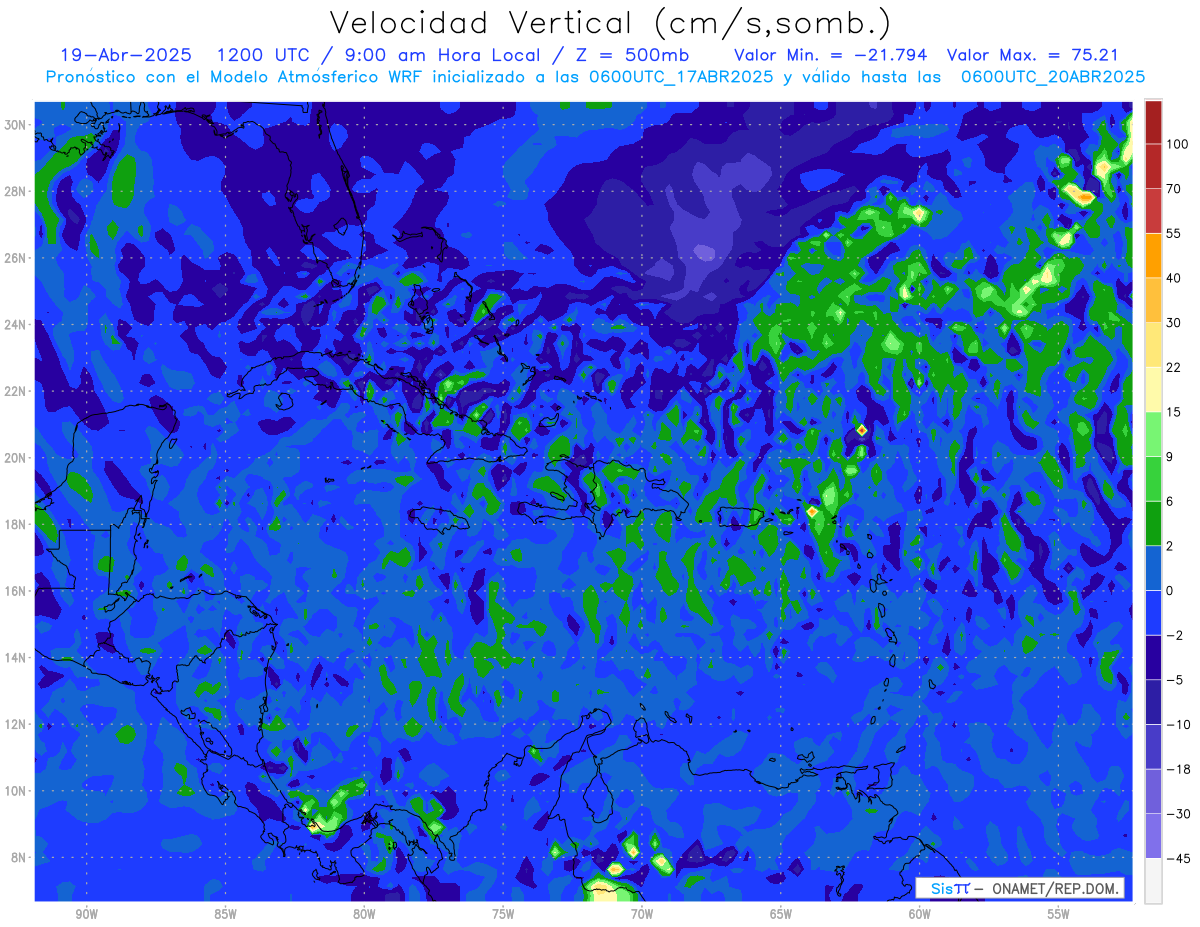This screenshot has height=927, width=1200.
Task: Click the longitude label '60W'
Action: (x=920, y=914)
